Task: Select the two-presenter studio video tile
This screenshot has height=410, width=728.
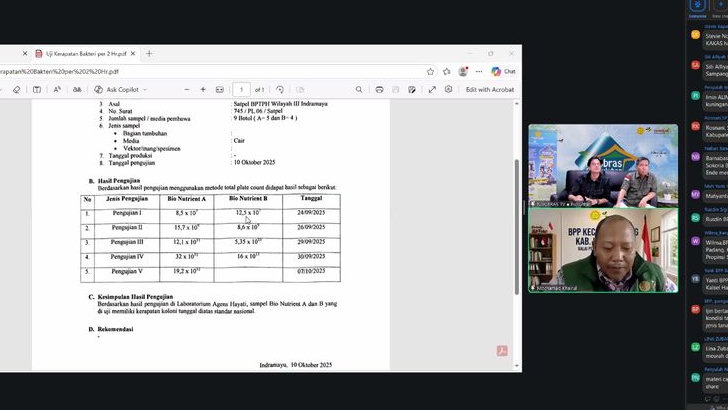Action: click(x=603, y=166)
